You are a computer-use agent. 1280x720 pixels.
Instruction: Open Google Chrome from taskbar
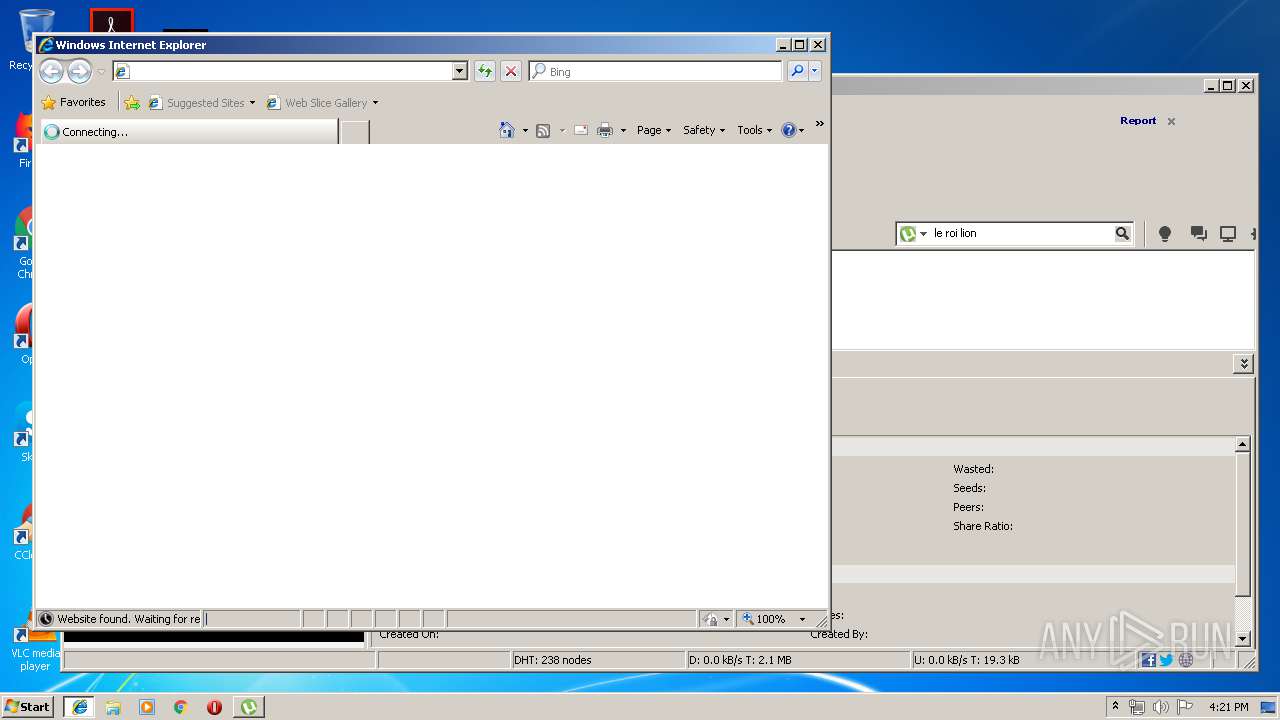(181, 707)
